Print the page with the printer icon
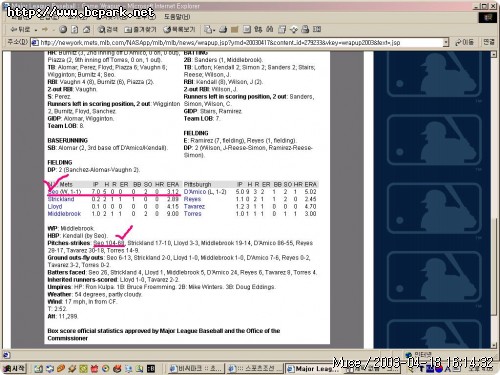500x375 pixels. pyautogui.click(x=223, y=30)
